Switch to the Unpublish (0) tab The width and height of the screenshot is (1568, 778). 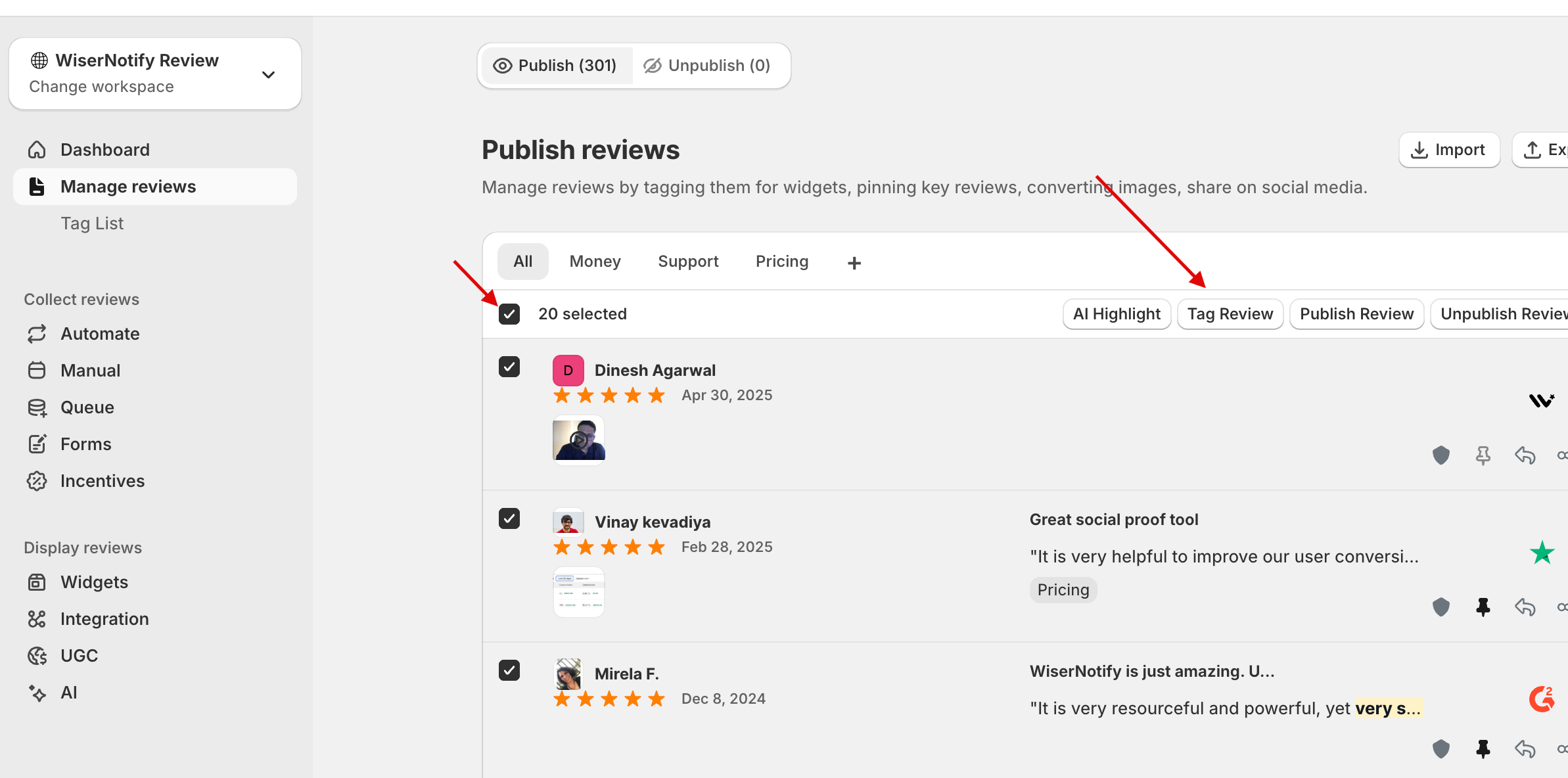point(707,66)
